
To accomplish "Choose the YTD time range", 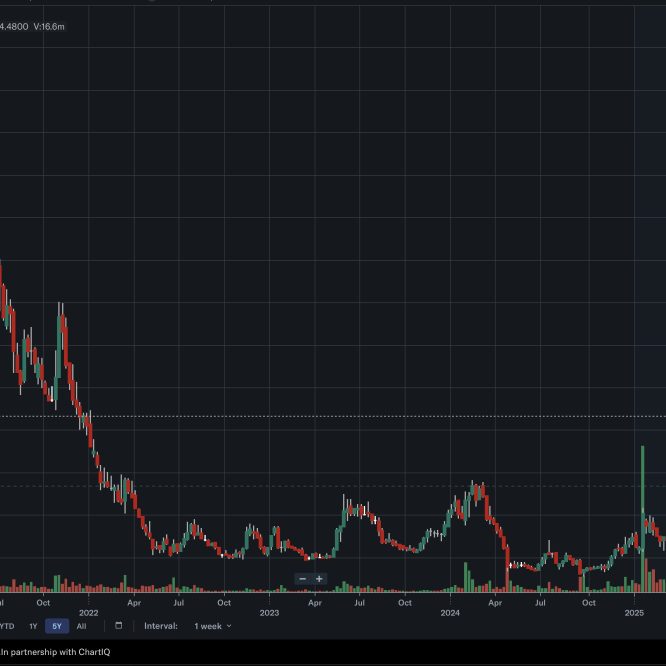I will click(x=7, y=626).
